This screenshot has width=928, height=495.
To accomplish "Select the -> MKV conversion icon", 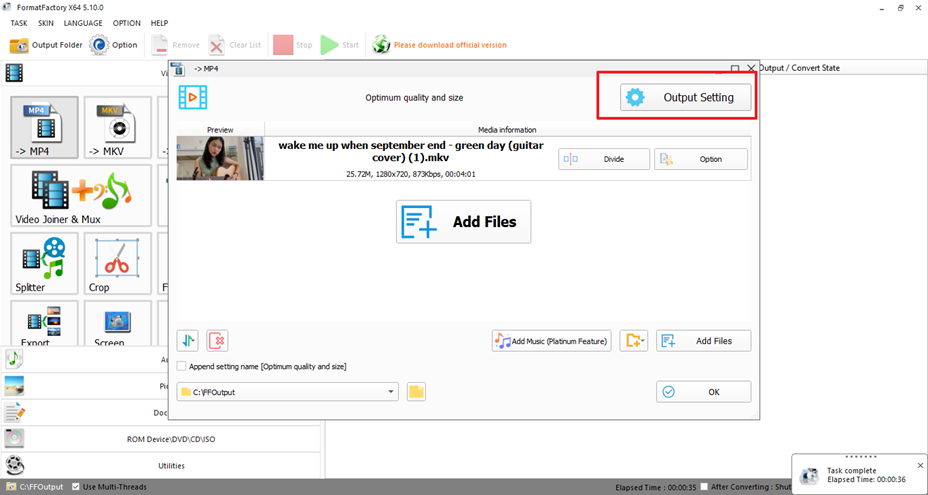I will (x=118, y=127).
